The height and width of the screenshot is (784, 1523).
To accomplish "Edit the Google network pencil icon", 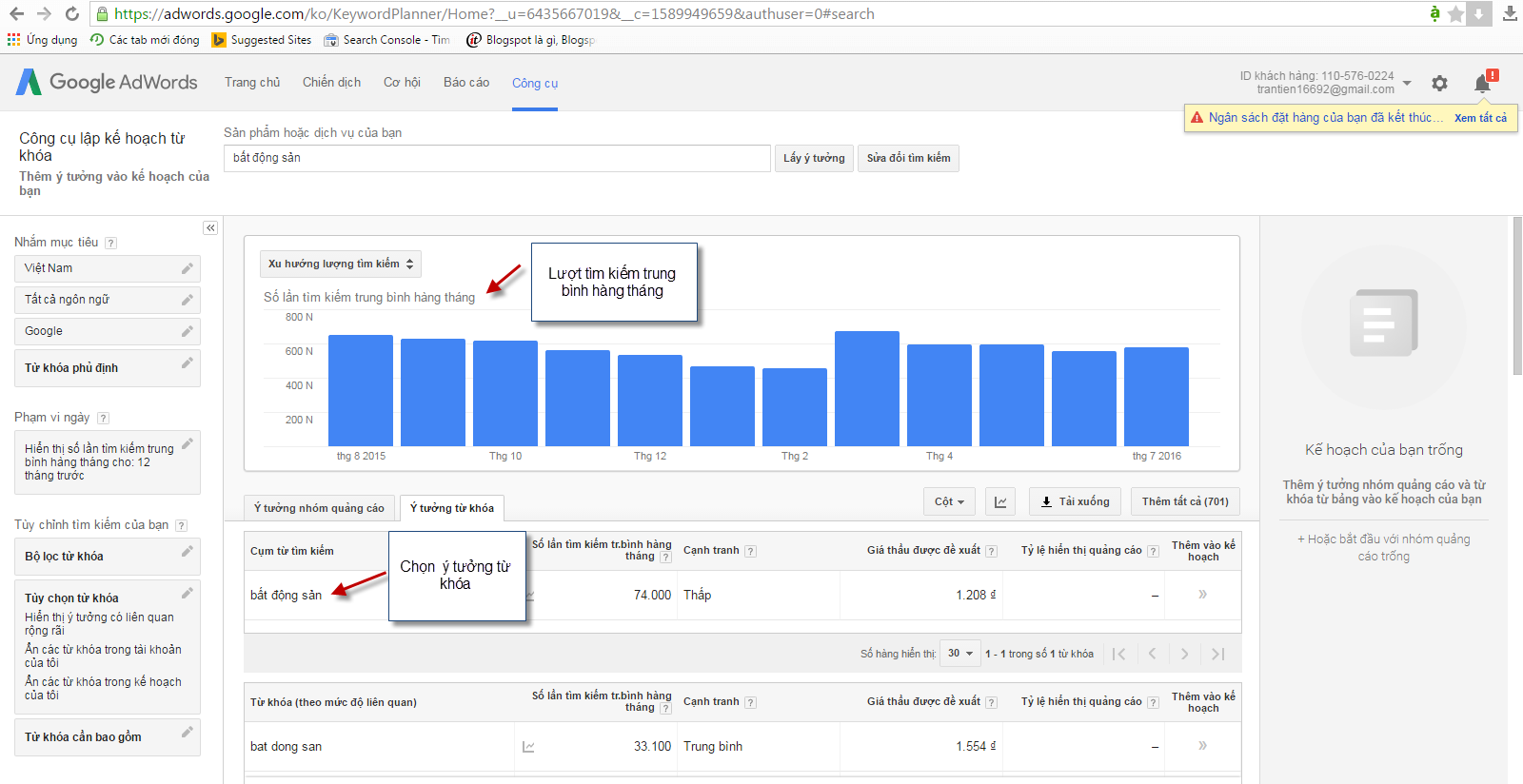I will (188, 331).
